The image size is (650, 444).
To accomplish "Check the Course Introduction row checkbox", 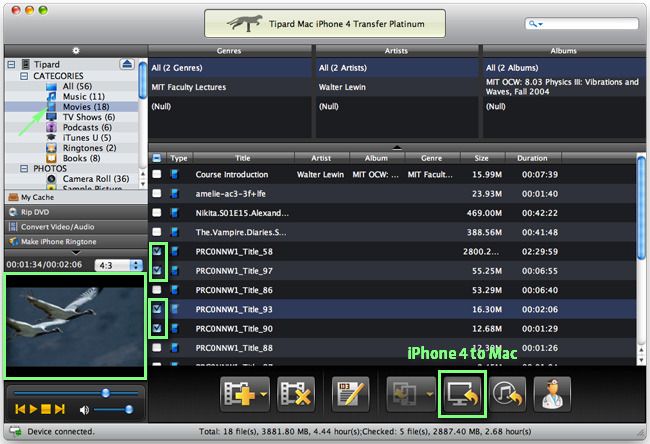I will [x=157, y=174].
